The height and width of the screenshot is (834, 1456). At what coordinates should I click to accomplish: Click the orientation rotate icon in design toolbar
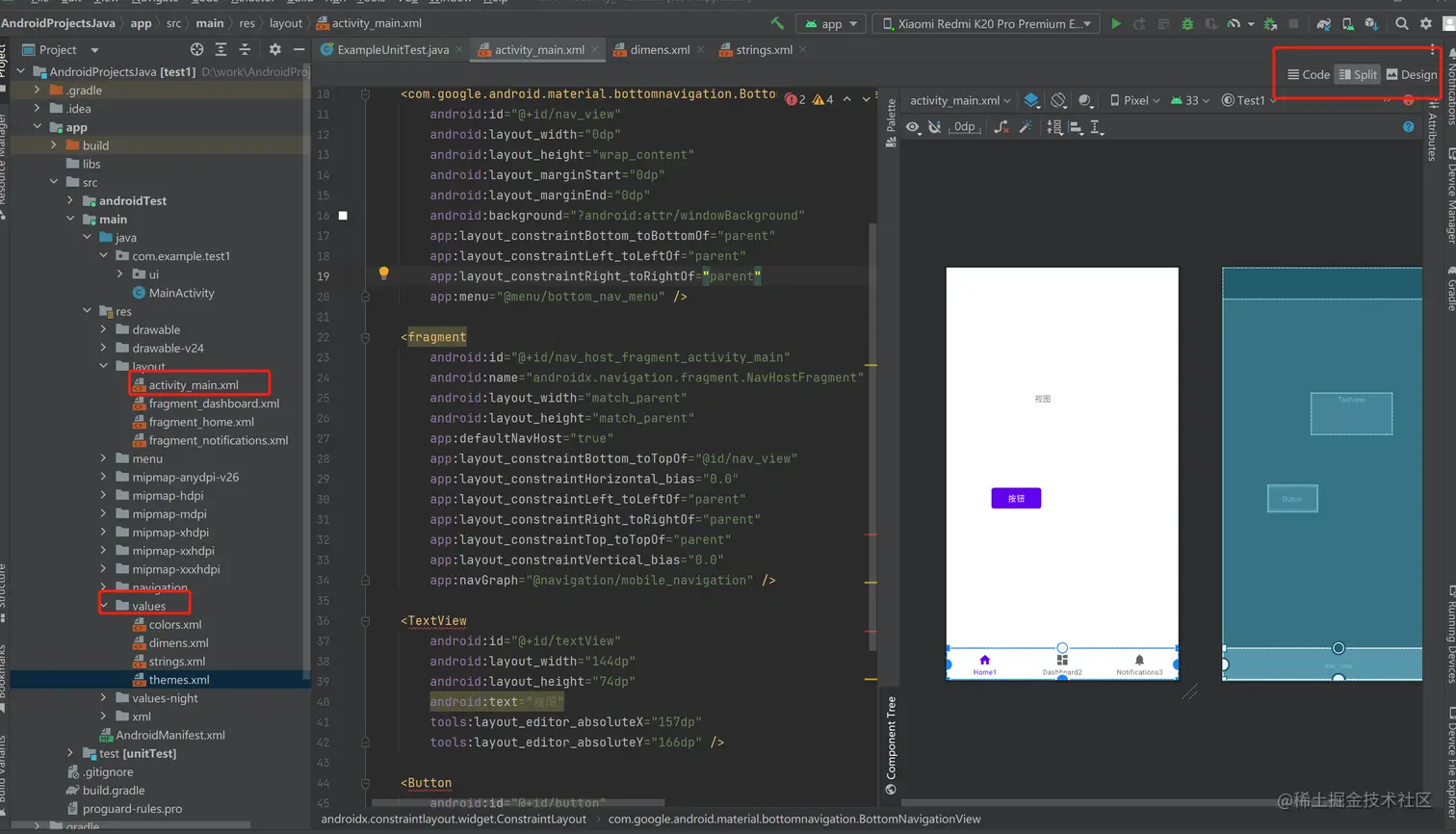click(x=1058, y=100)
